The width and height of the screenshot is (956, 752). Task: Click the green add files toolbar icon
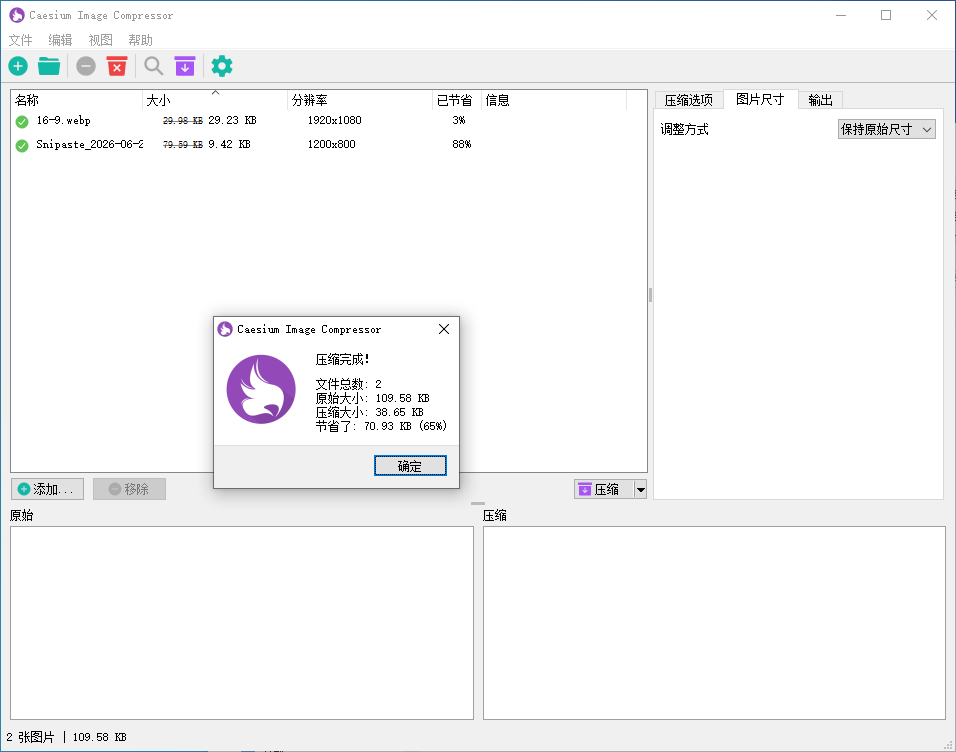(x=18, y=66)
